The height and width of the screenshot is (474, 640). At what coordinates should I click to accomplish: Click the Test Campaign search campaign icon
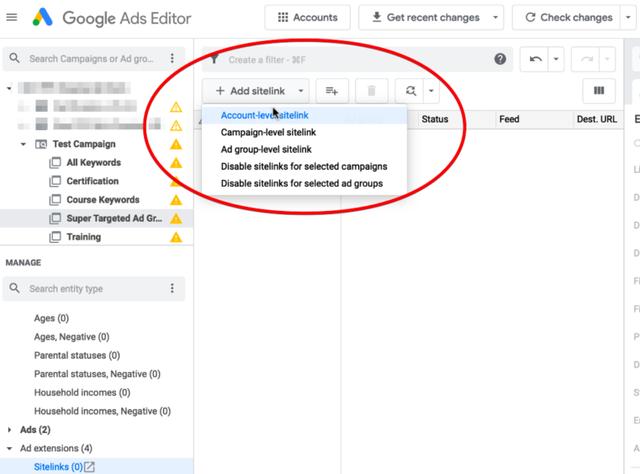point(41,144)
